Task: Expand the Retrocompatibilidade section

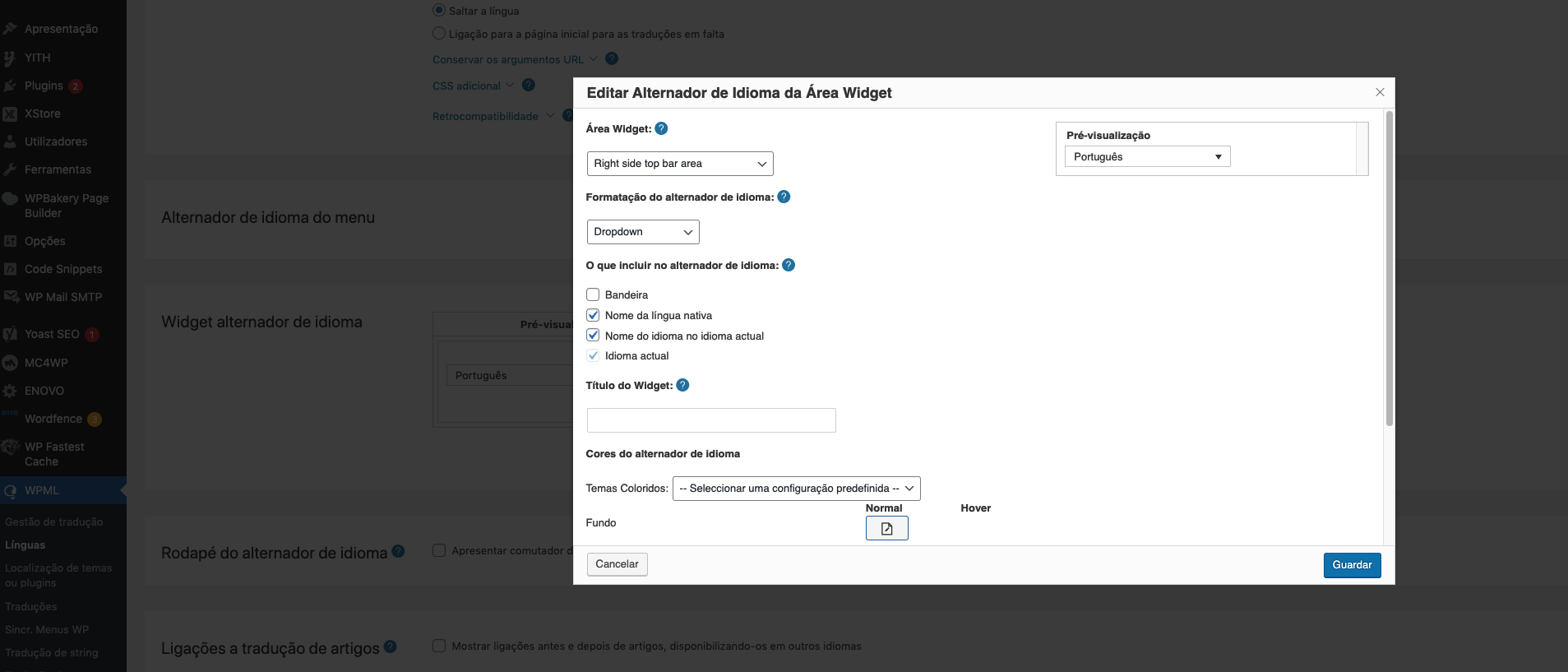Action: (493, 116)
